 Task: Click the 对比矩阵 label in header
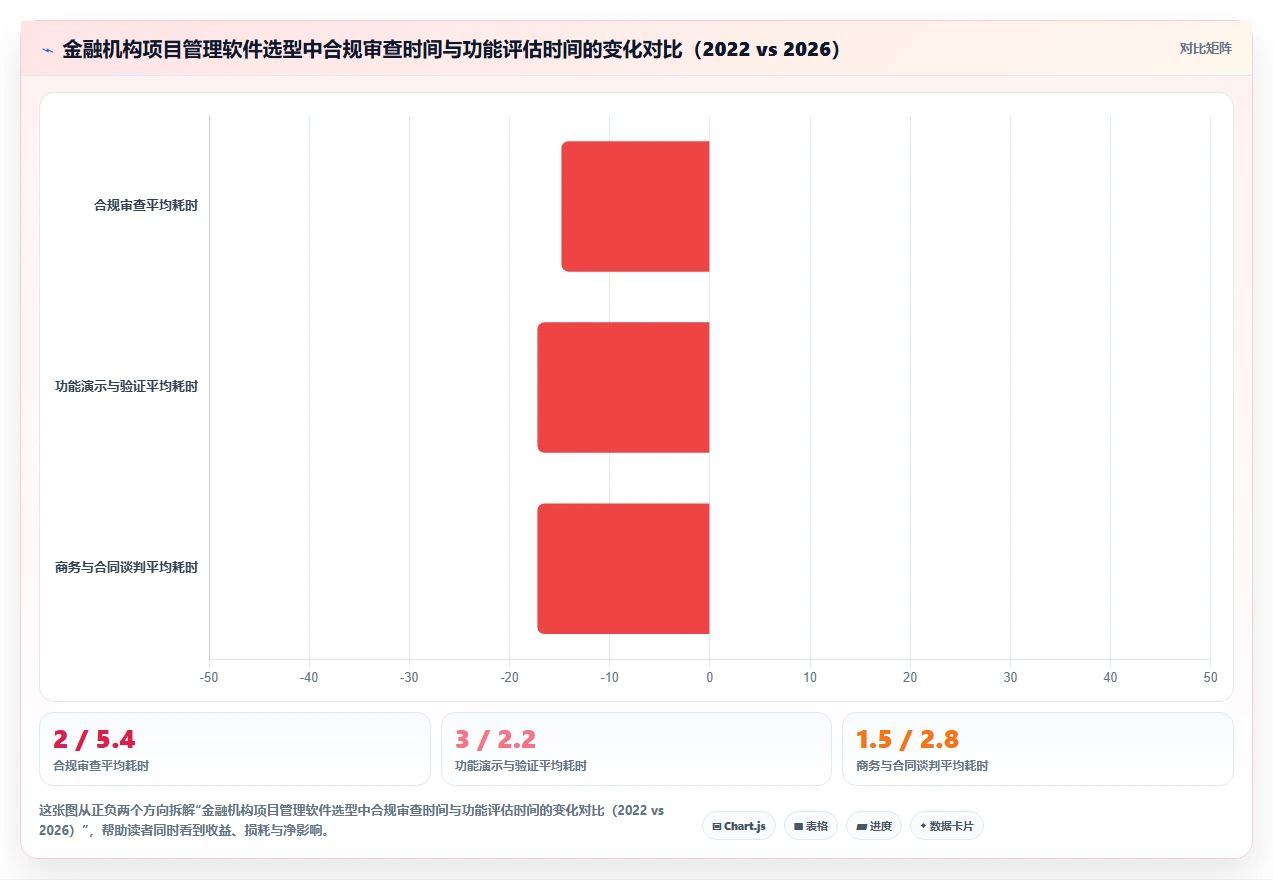click(1205, 48)
